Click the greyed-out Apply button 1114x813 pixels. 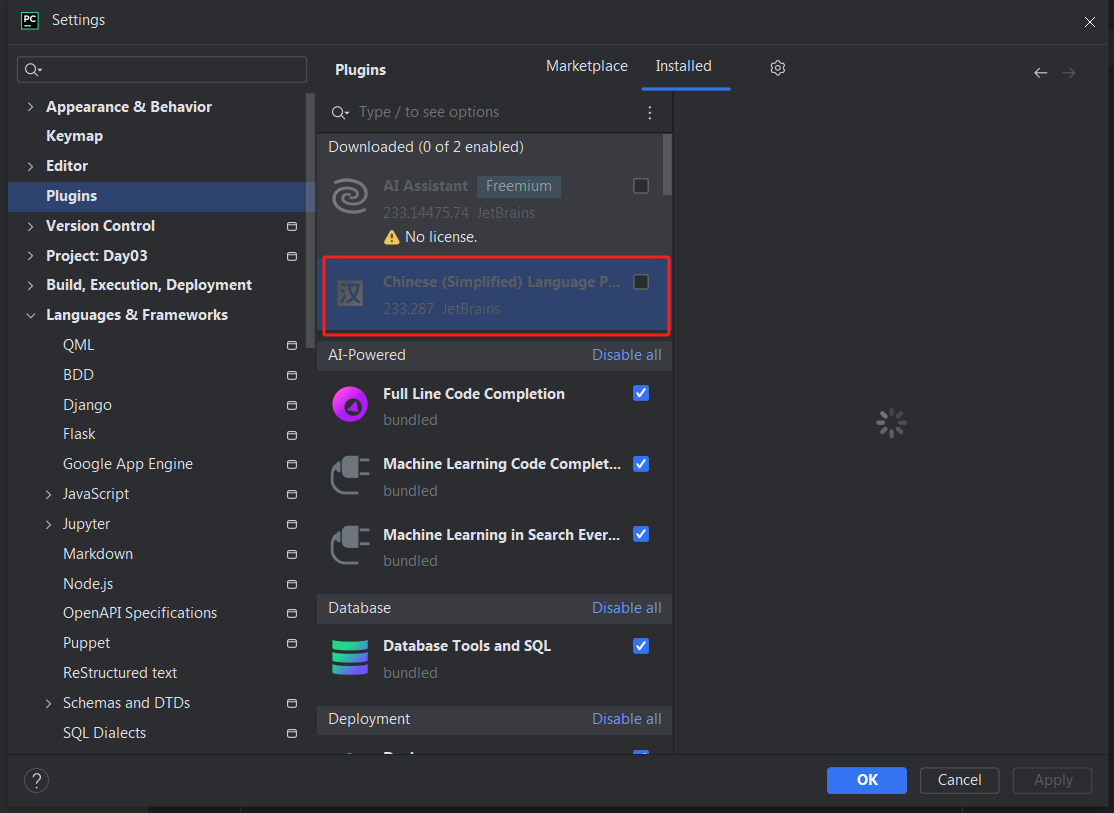tap(1052, 780)
